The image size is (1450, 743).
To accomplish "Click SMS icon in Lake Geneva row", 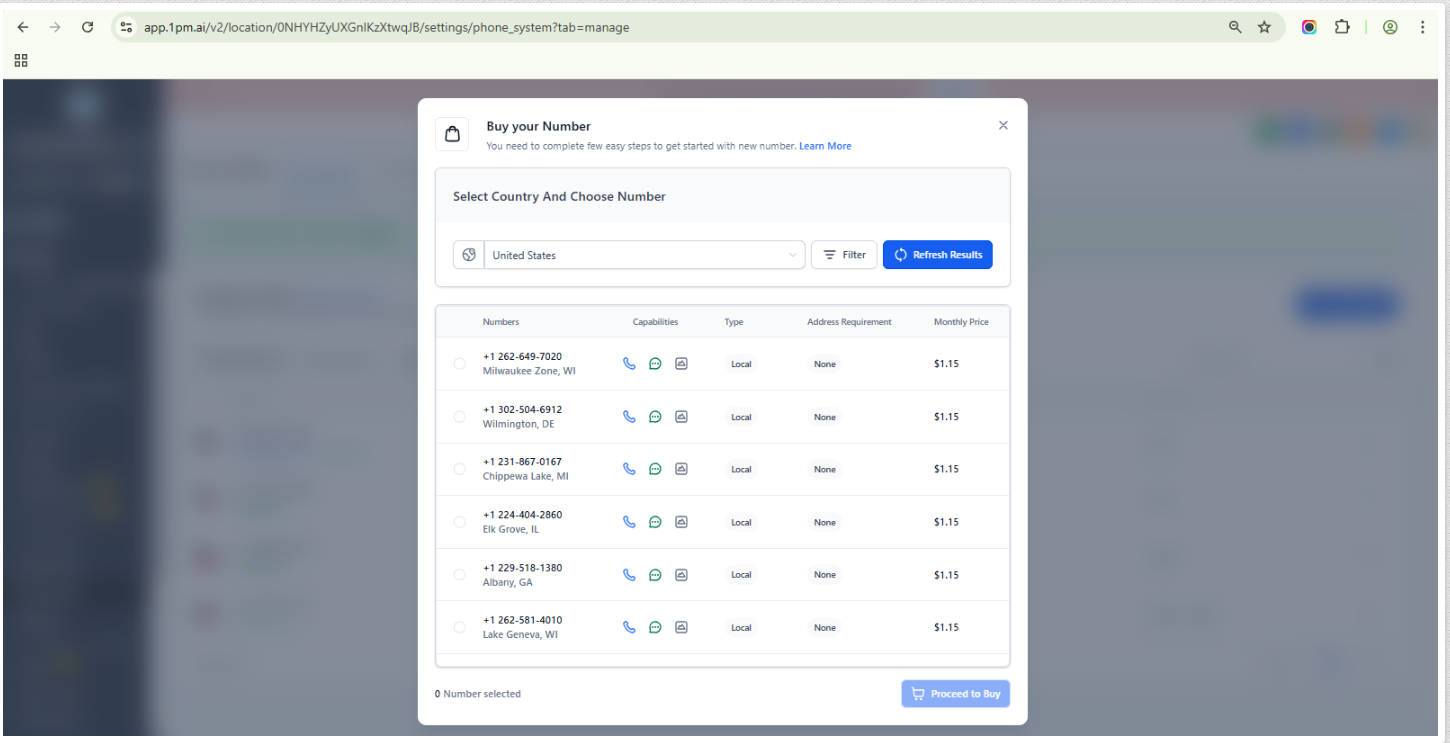I will pyautogui.click(x=655, y=628).
